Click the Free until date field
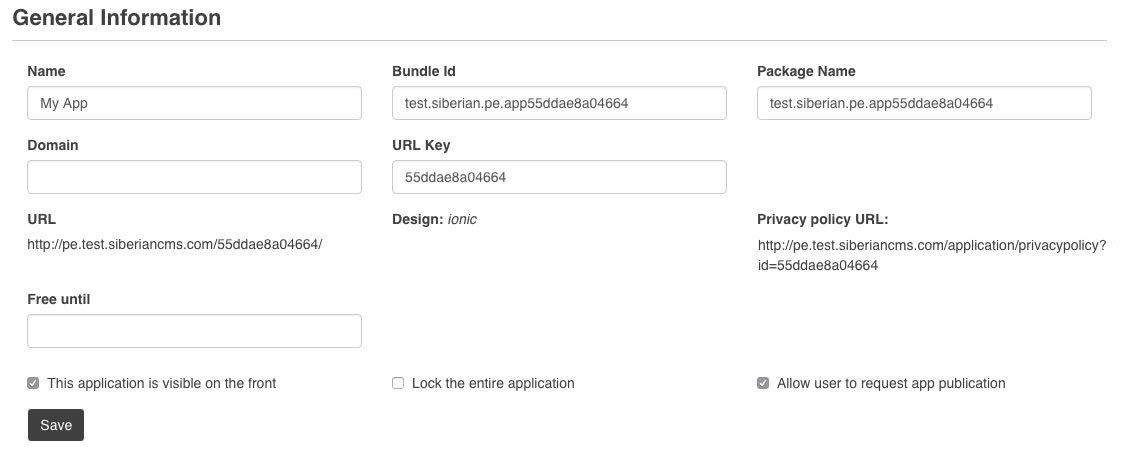The image size is (1132, 462). pos(194,331)
